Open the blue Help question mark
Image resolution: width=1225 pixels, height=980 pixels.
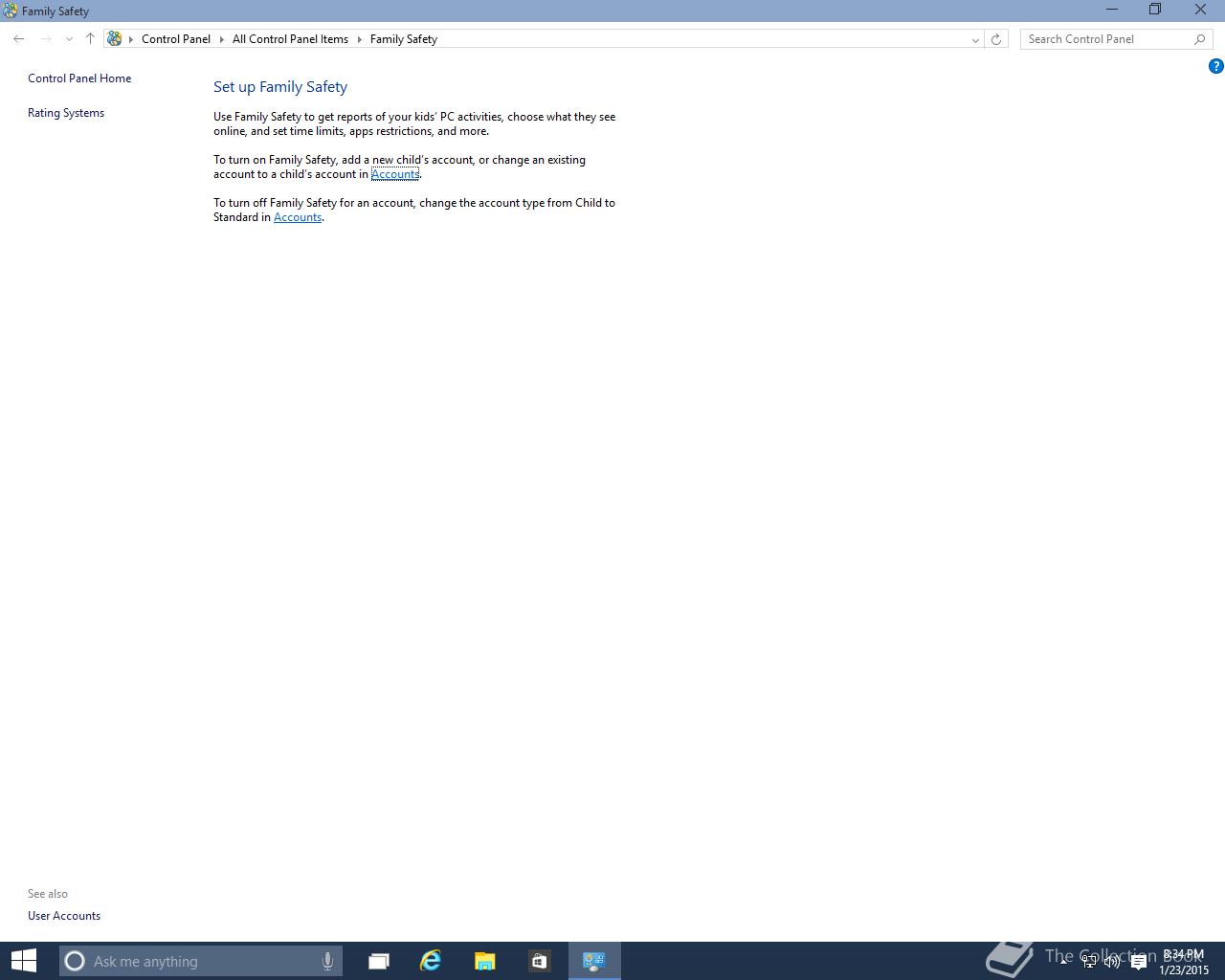click(x=1216, y=66)
